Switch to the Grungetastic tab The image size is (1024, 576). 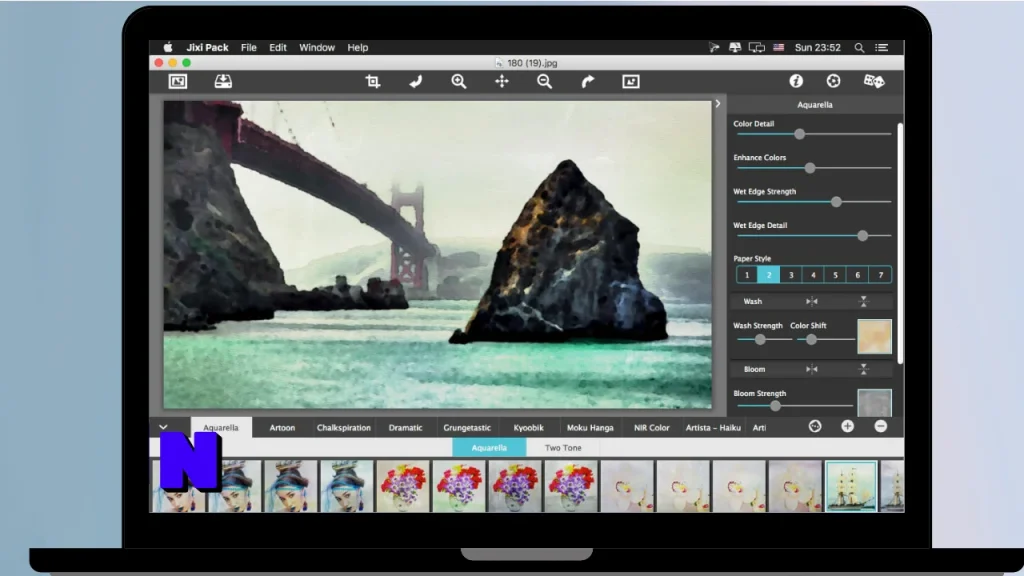point(467,428)
